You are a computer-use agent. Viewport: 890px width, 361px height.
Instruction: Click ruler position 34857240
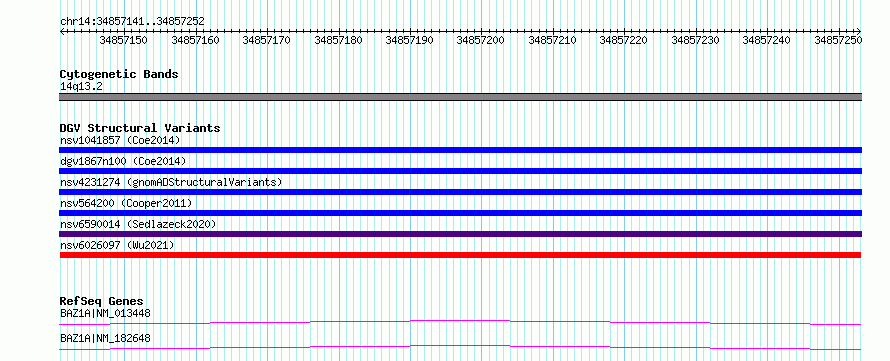point(766,40)
